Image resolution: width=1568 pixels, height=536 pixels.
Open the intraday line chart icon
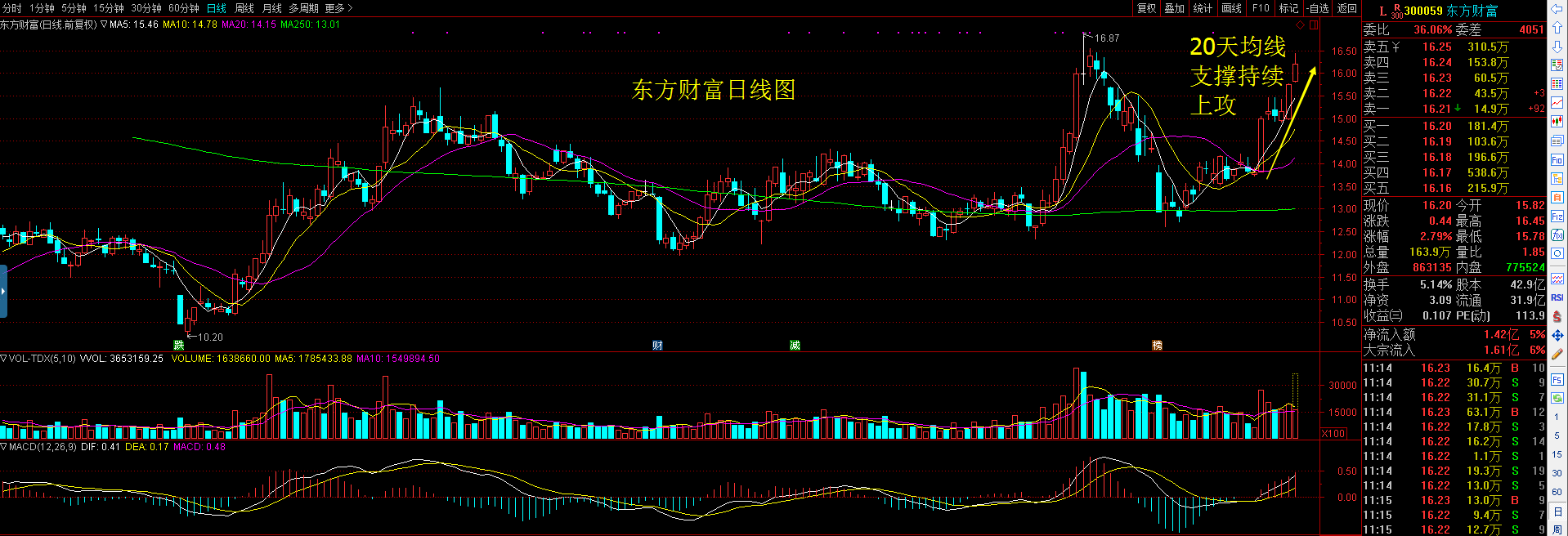click(1557, 104)
